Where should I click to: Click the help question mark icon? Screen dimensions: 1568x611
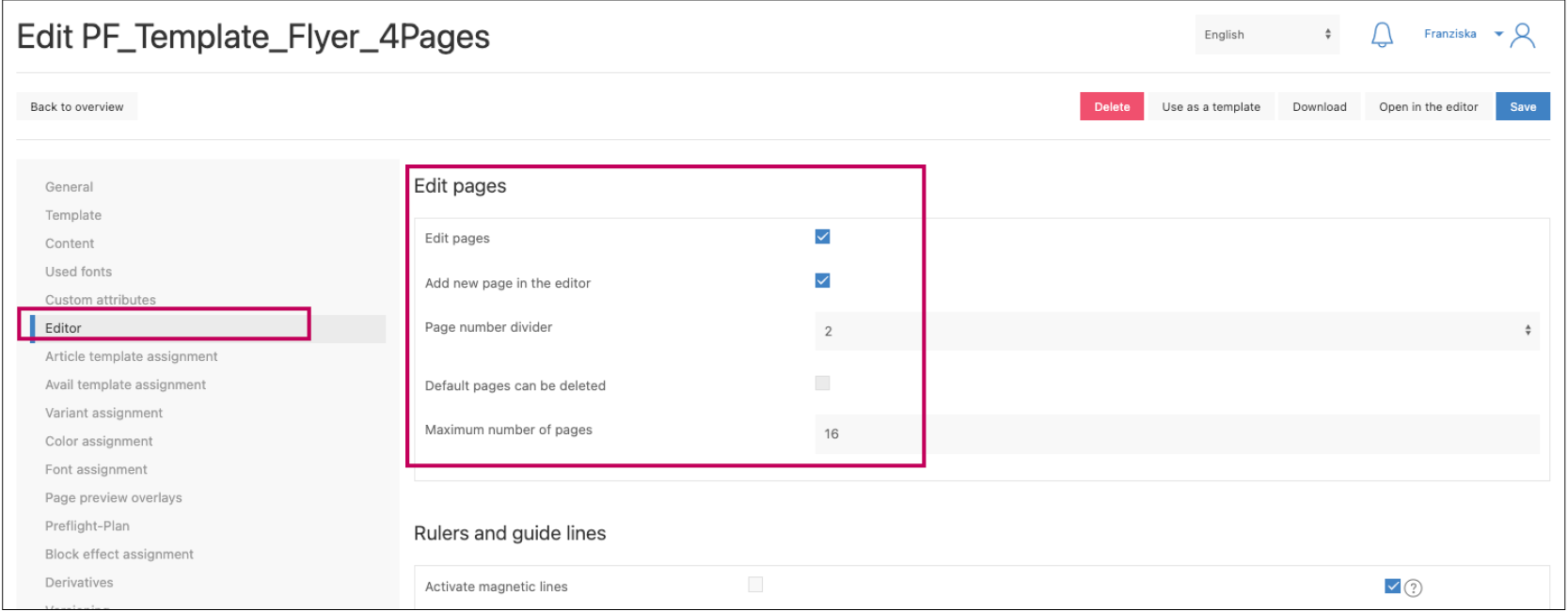point(1413,587)
